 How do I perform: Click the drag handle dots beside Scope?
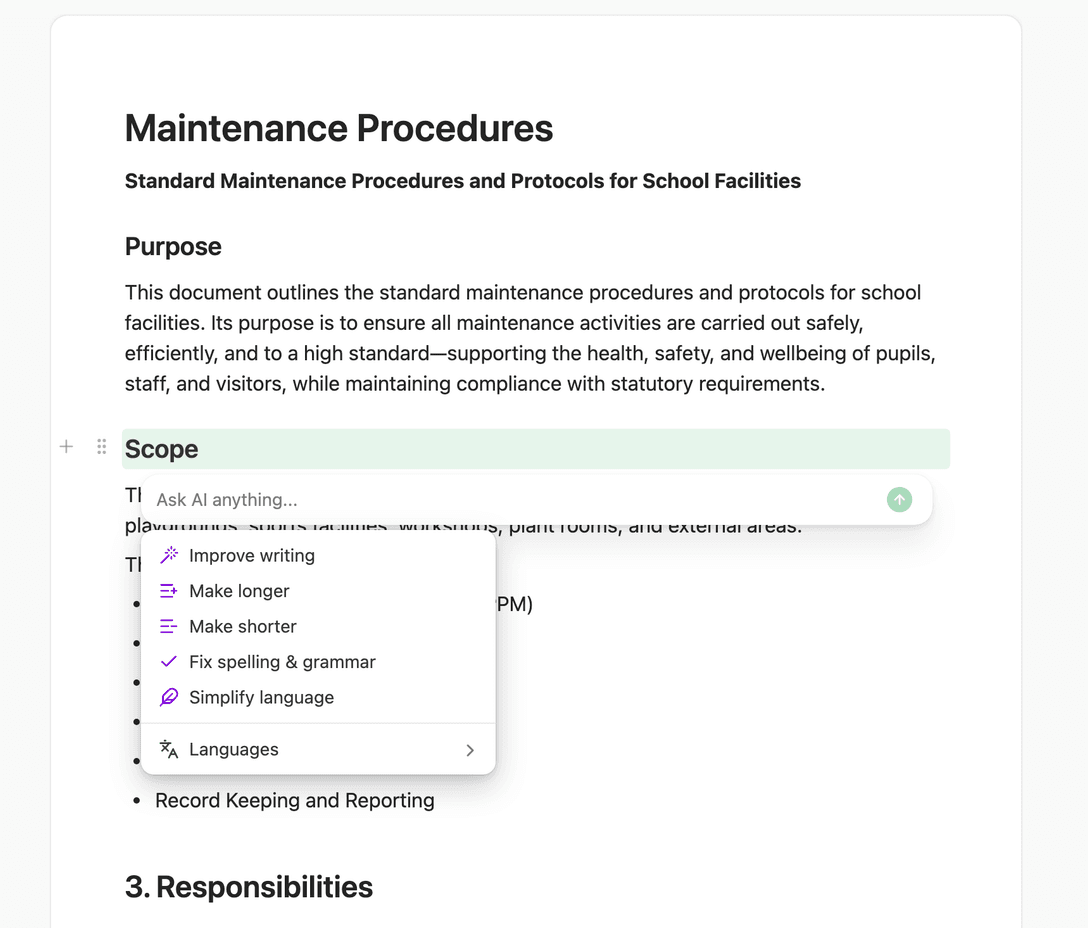[101, 446]
